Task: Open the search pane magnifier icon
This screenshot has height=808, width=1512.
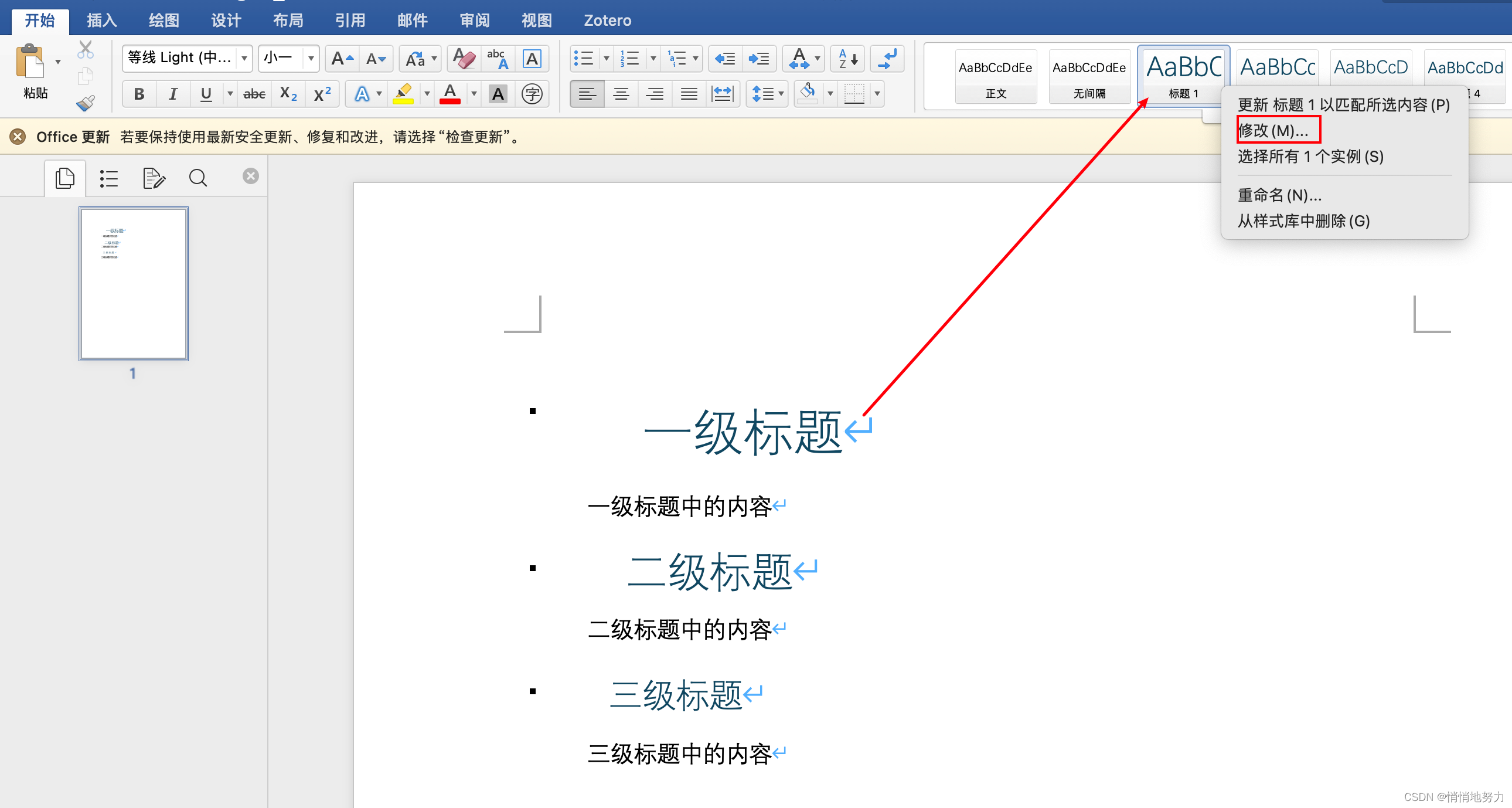Action: point(198,178)
